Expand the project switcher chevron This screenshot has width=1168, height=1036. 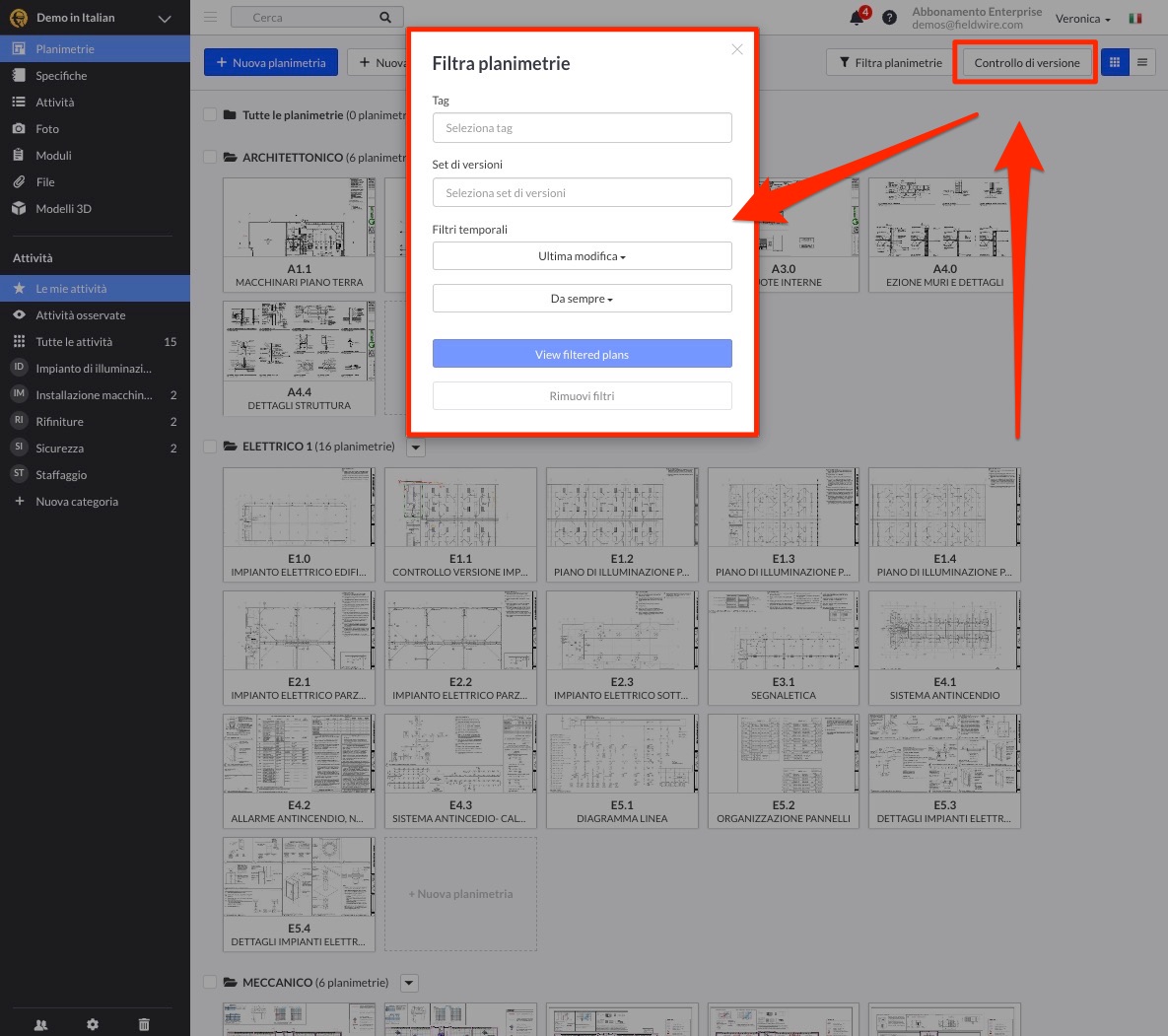[x=165, y=19]
